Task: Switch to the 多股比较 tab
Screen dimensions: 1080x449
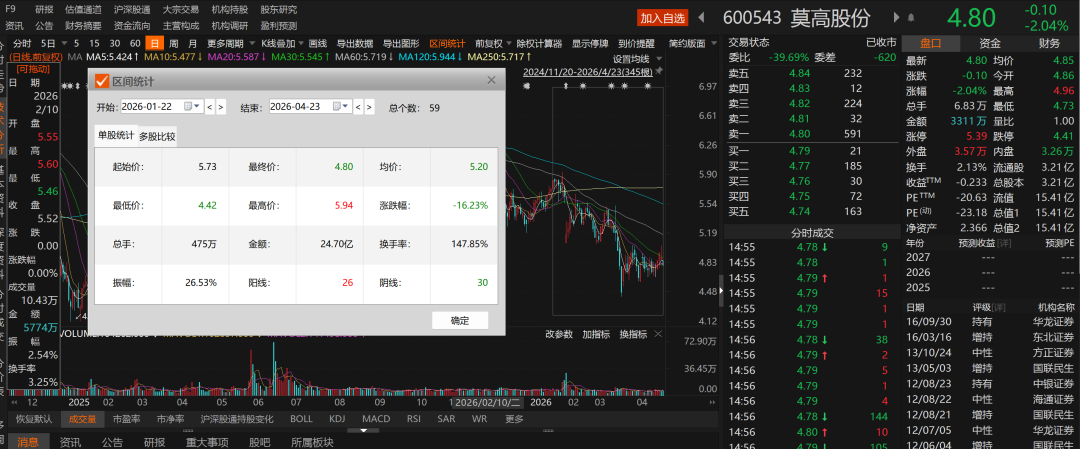Action: pos(157,137)
